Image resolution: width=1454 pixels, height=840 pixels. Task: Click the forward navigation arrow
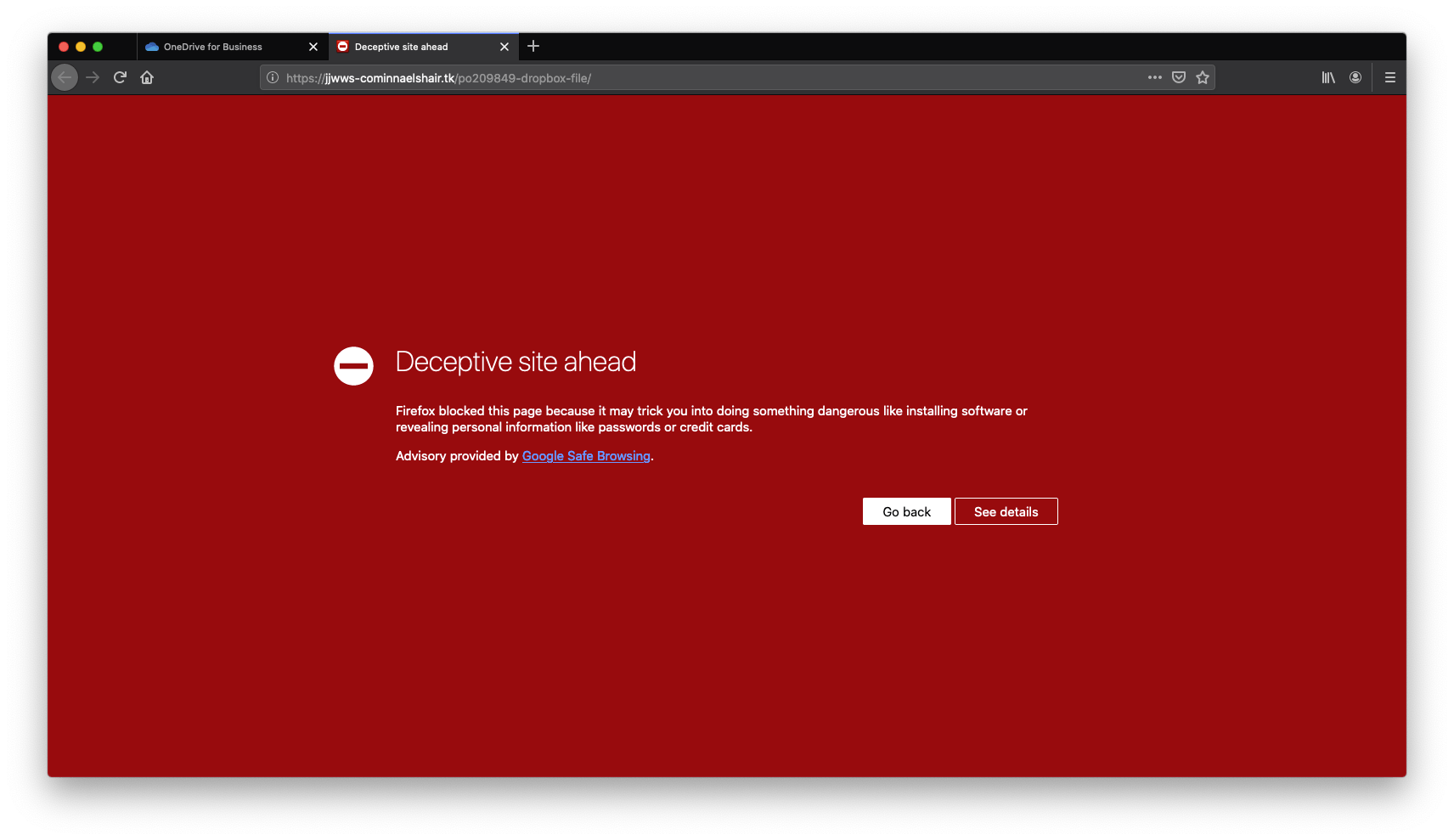pyautogui.click(x=93, y=77)
